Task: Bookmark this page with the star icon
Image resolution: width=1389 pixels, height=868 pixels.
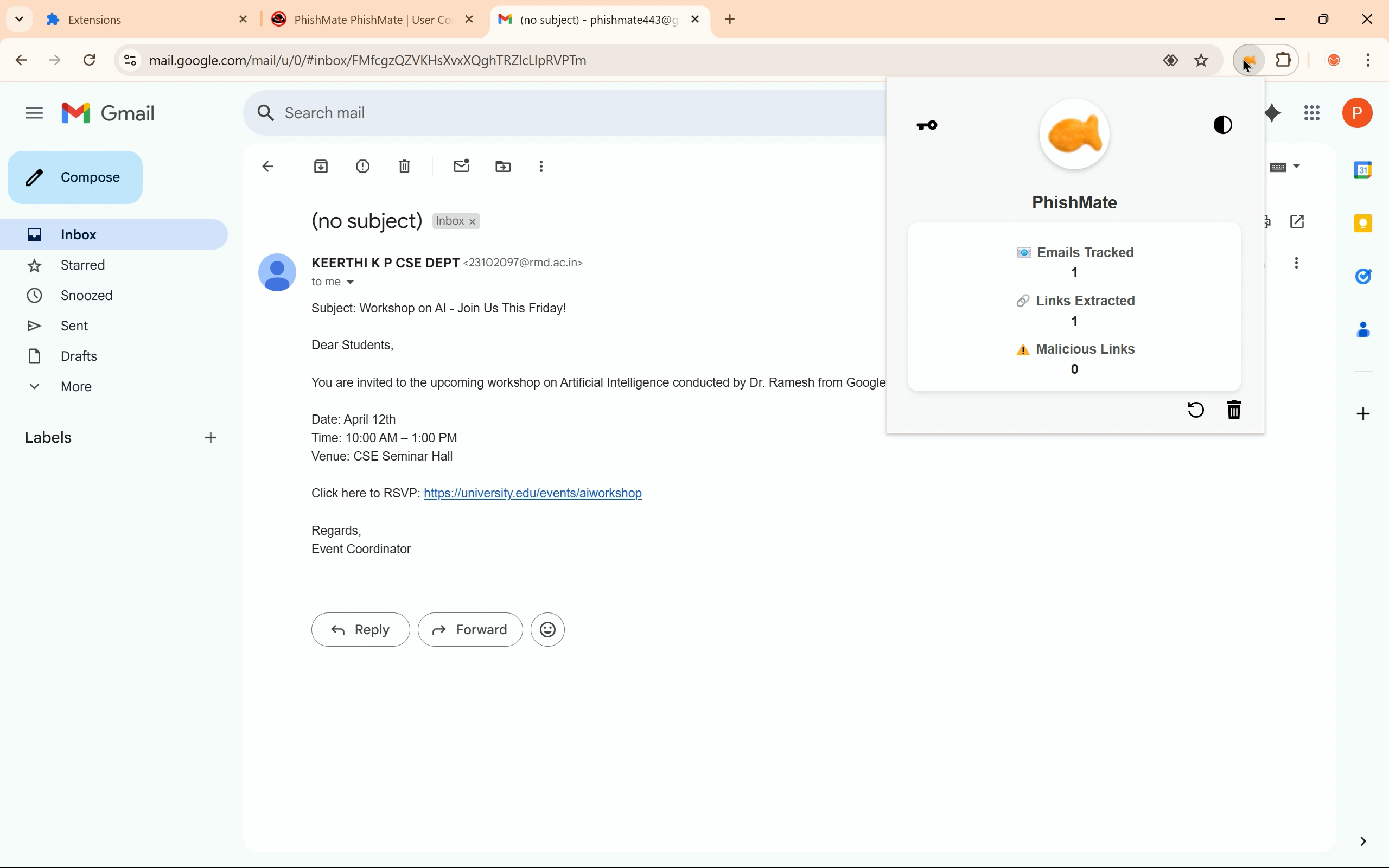Action: pos(1201,61)
